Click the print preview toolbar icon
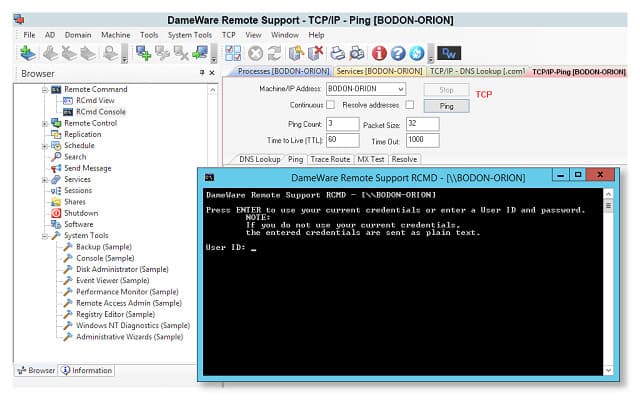 tap(357, 53)
